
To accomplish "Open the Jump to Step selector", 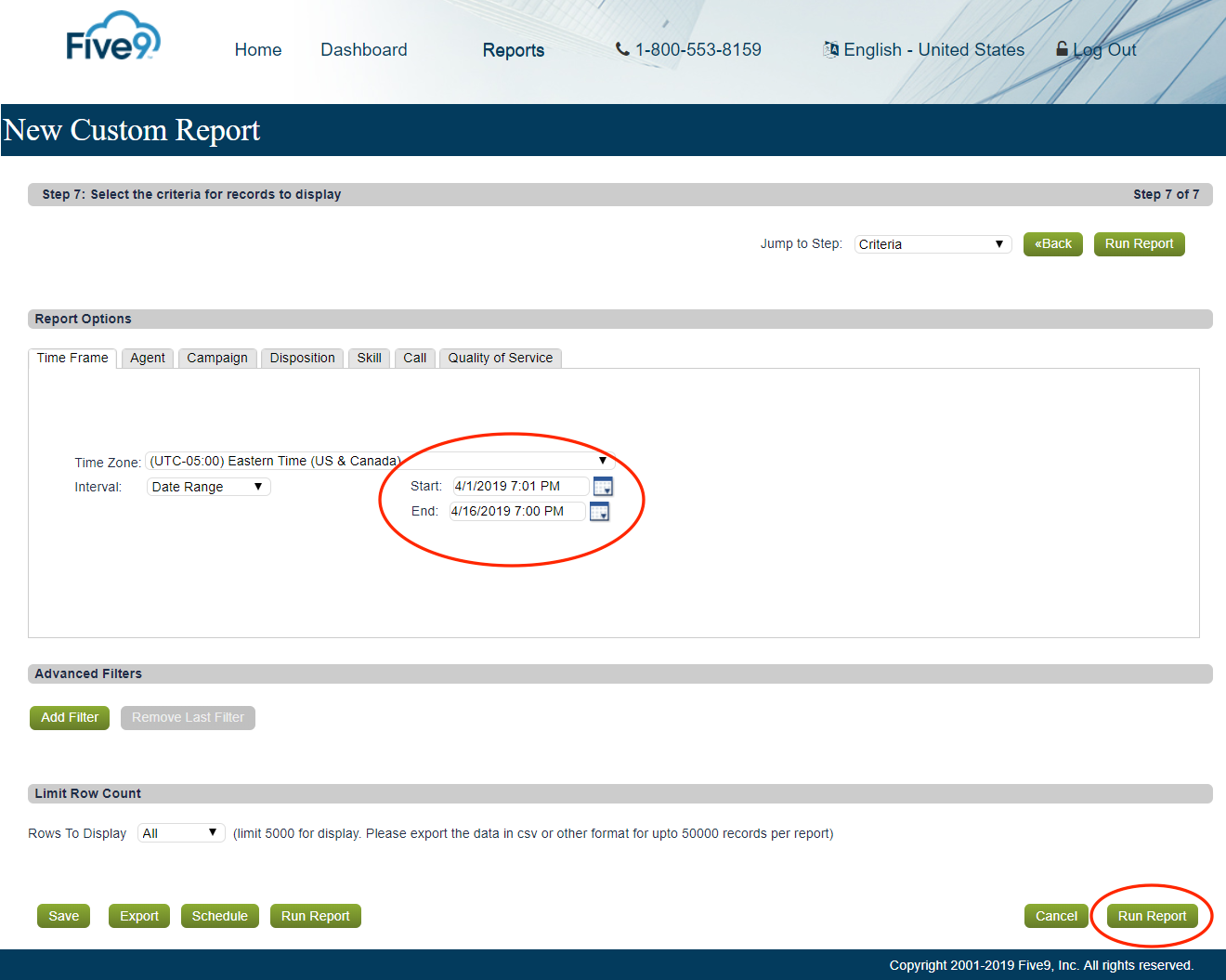I will [932, 243].
